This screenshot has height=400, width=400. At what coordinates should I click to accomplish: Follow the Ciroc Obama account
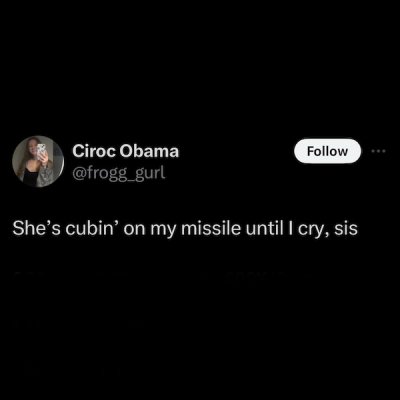point(327,151)
